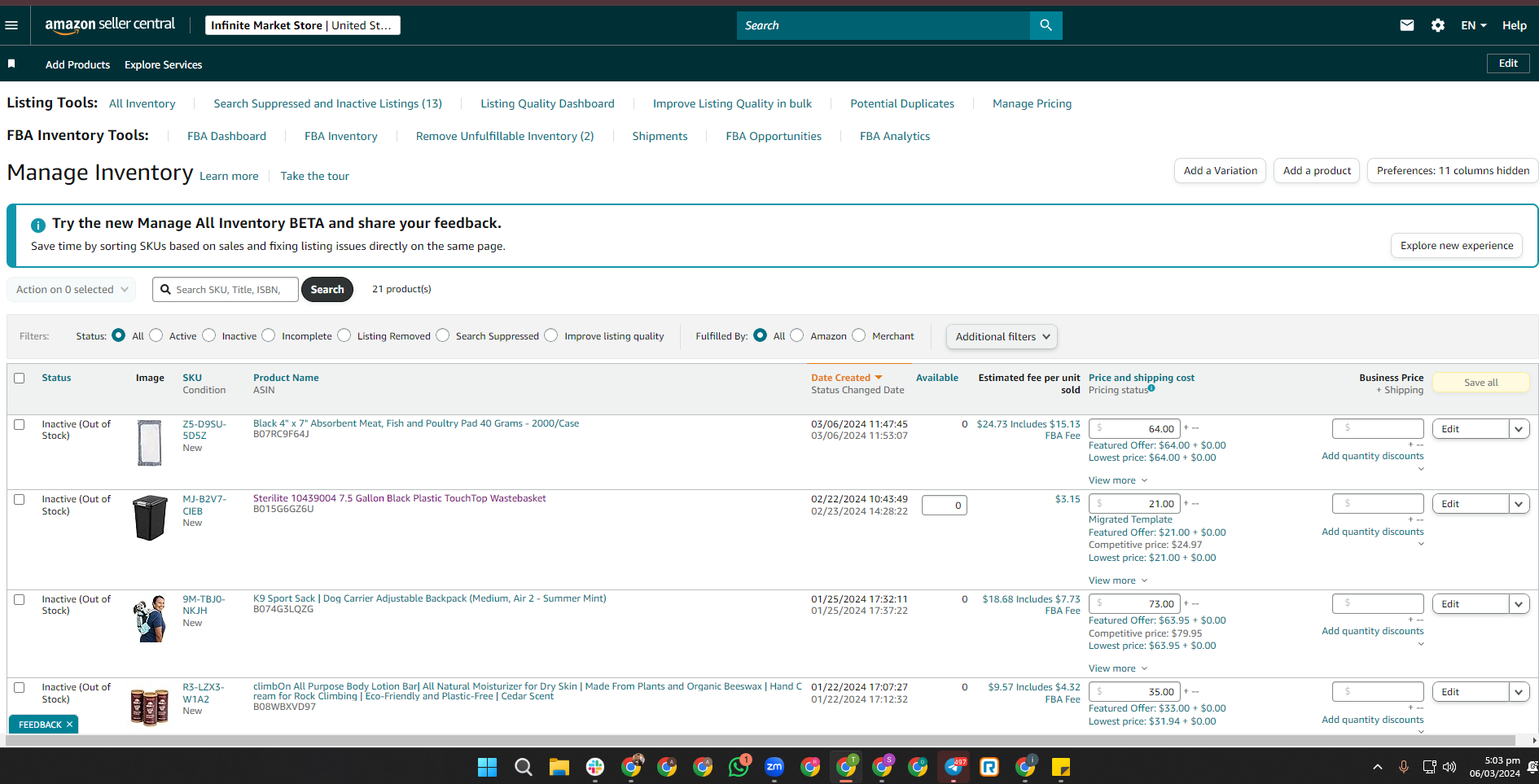Go to Listing Quality Dashboard
This screenshot has height=784, width=1539.
click(547, 103)
